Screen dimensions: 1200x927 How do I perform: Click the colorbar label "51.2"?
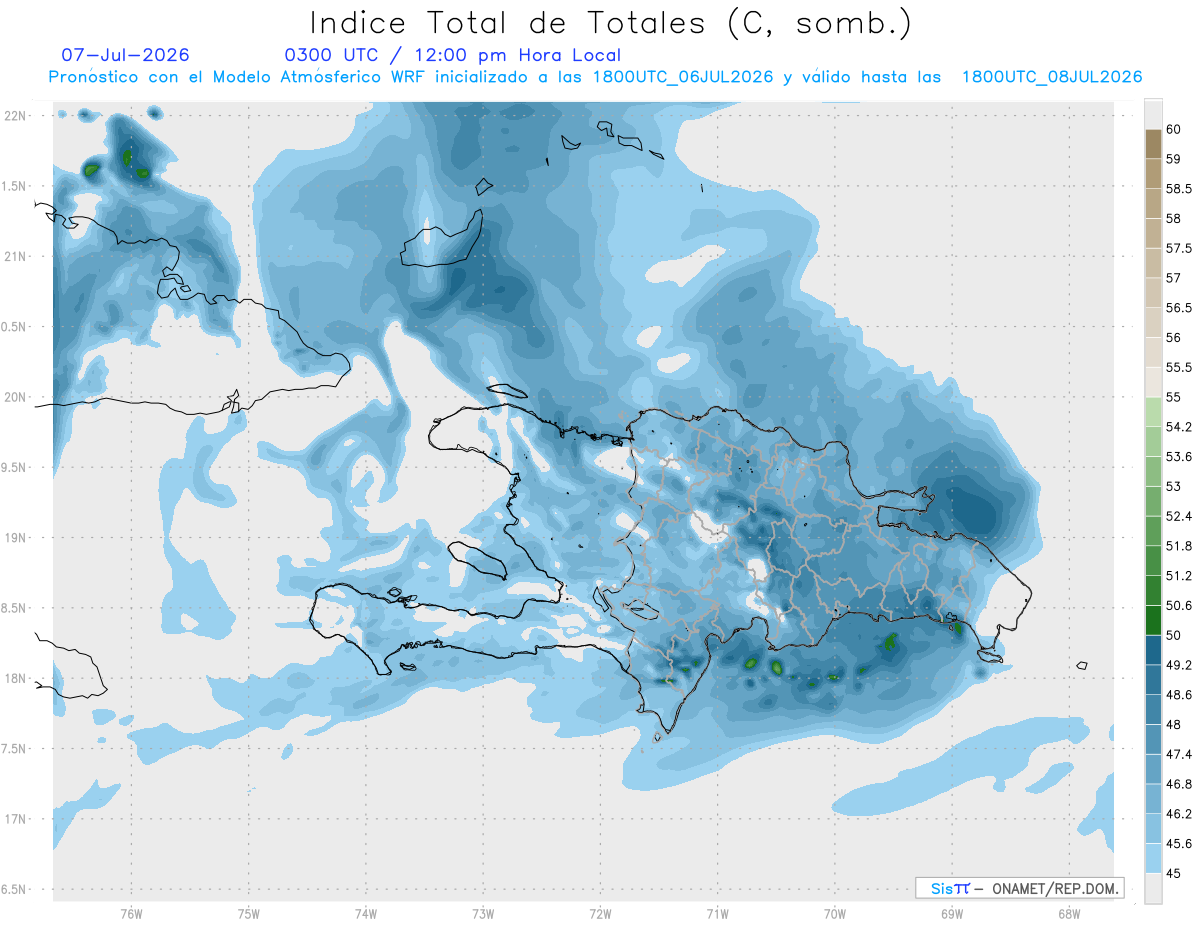coord(1178,576)
